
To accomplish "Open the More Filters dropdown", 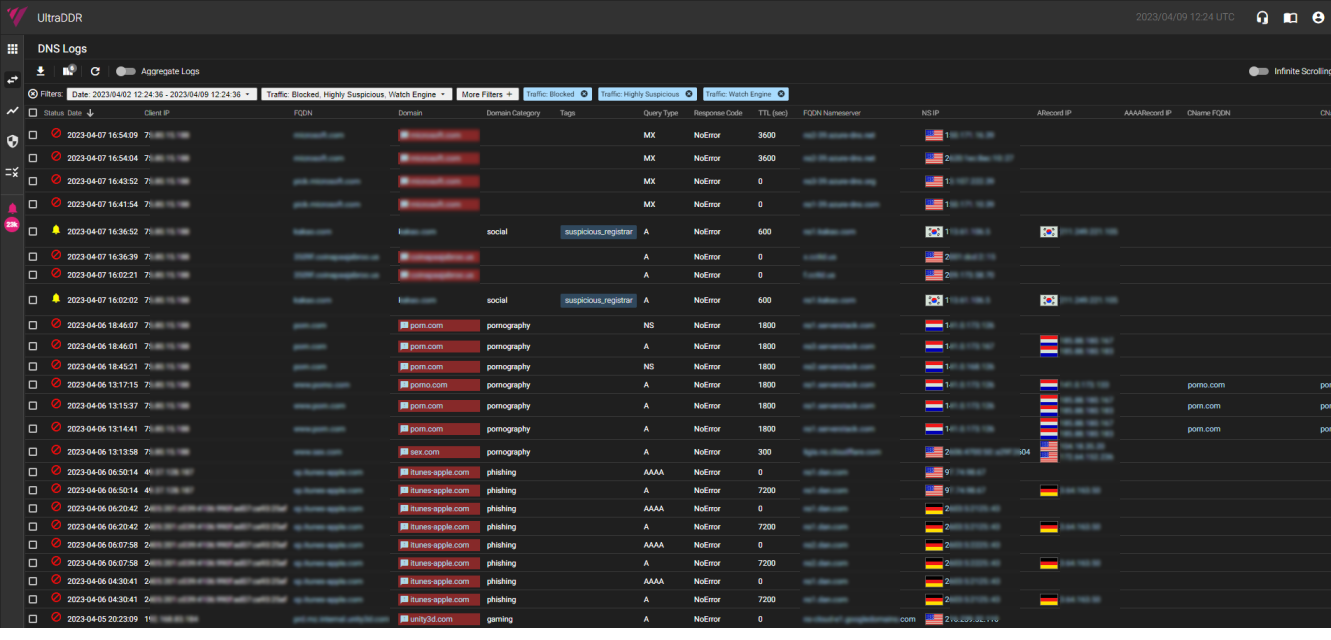I will [x=488, y=94].
